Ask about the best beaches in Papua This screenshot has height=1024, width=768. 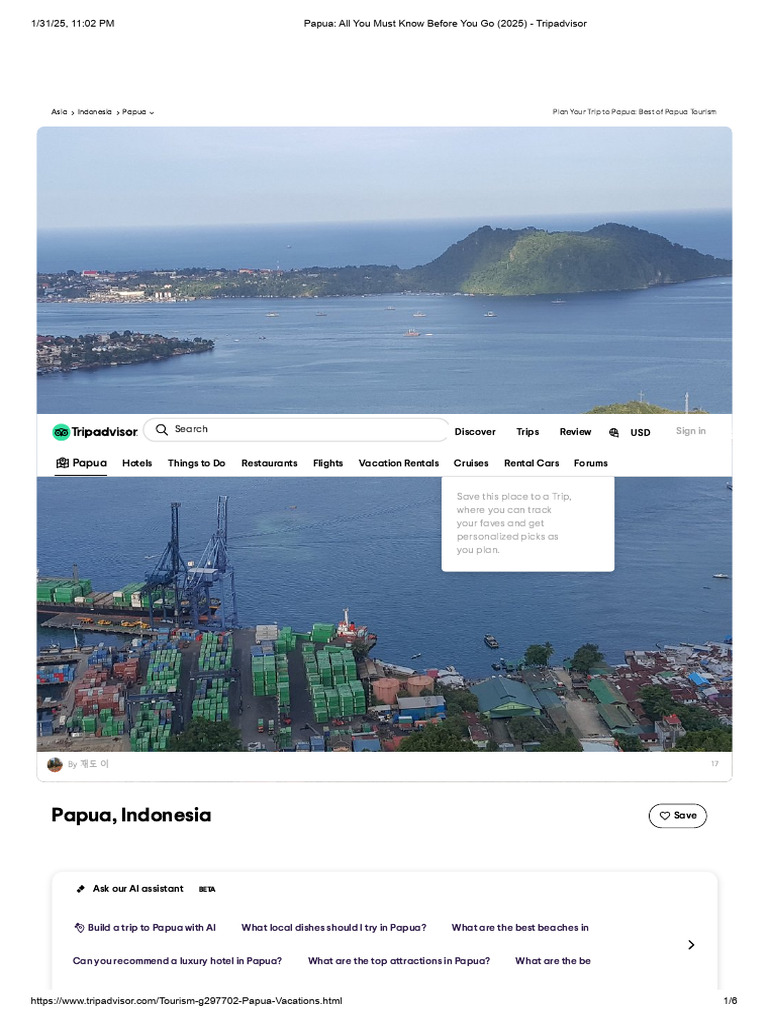pyautogui.click(x=520, y=927)
